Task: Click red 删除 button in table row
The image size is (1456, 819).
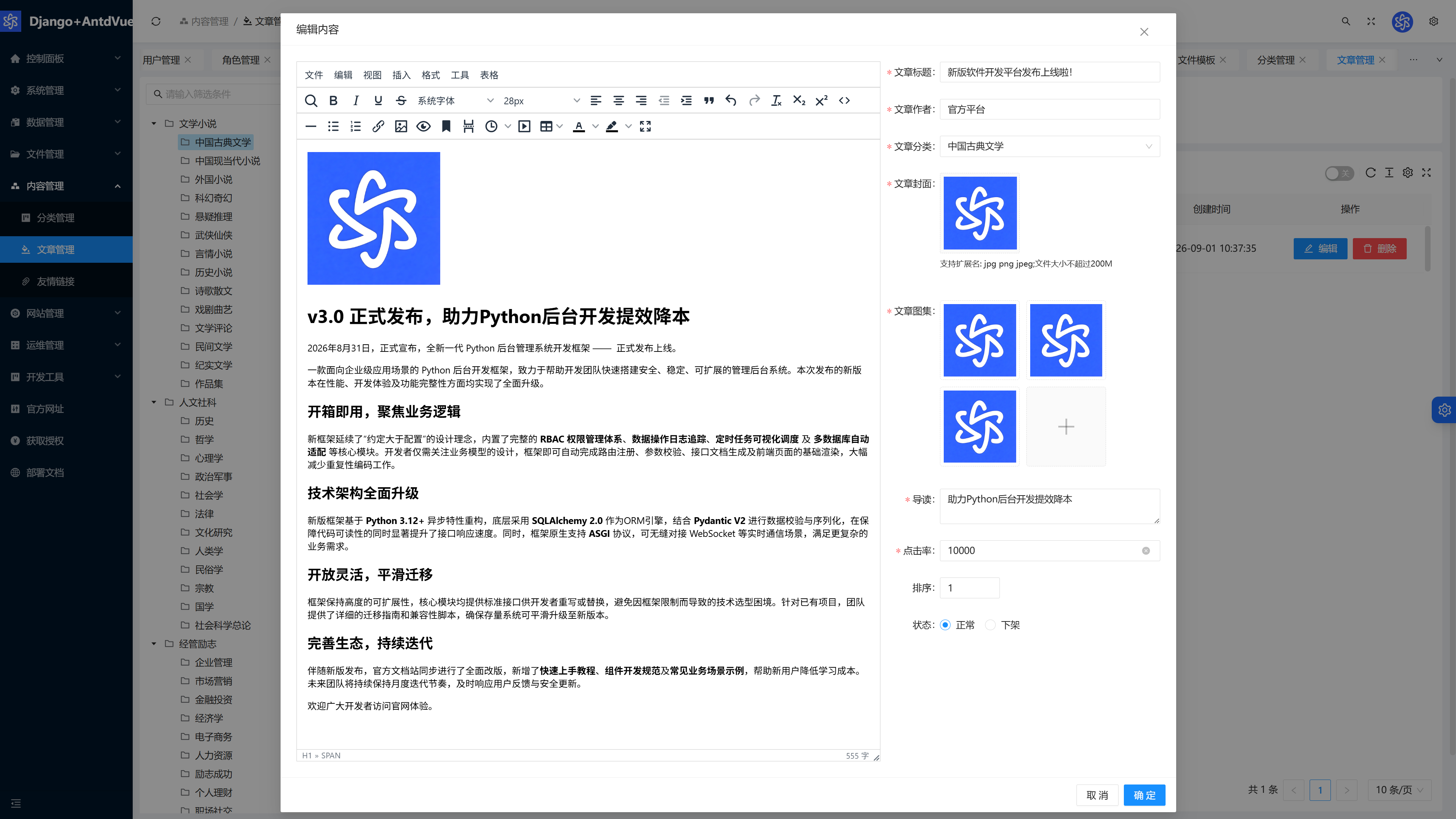Action: (1379, 249)
